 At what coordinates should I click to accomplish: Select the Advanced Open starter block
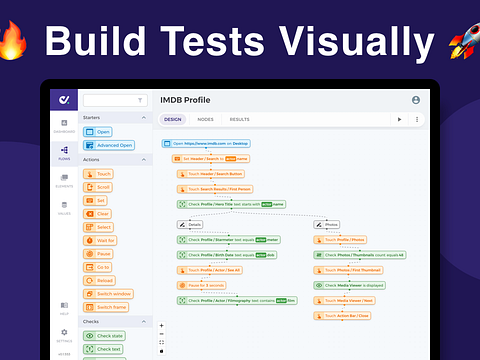click(x=109, y=145)
